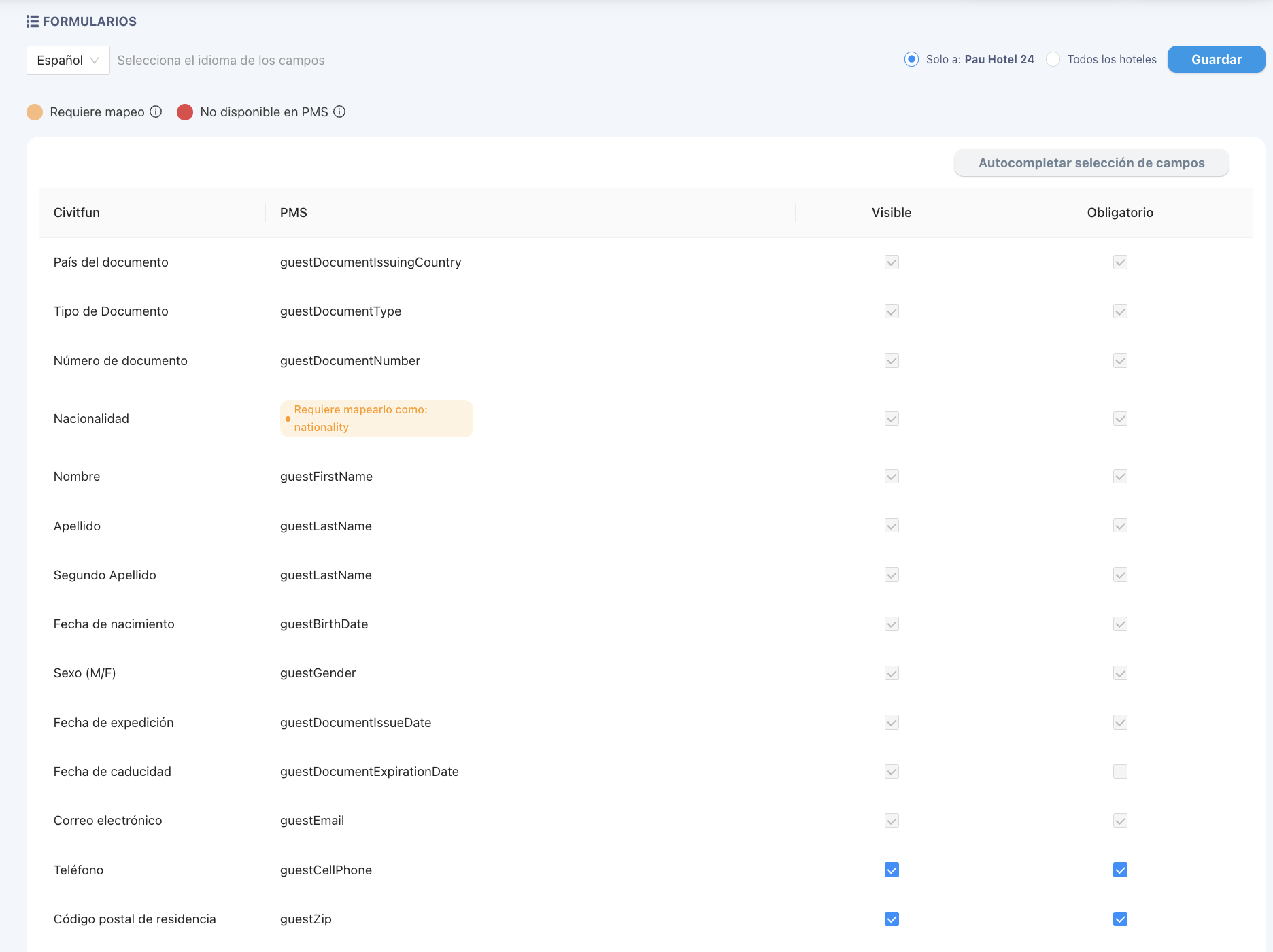Click the Visible column header

pos(892,213)
